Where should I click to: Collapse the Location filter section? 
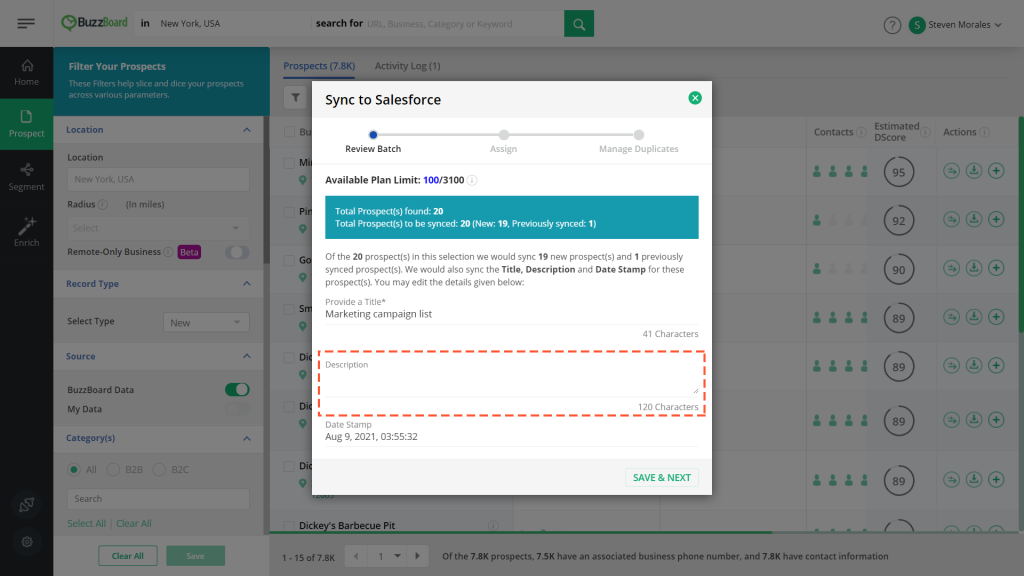tap(247, 130)
